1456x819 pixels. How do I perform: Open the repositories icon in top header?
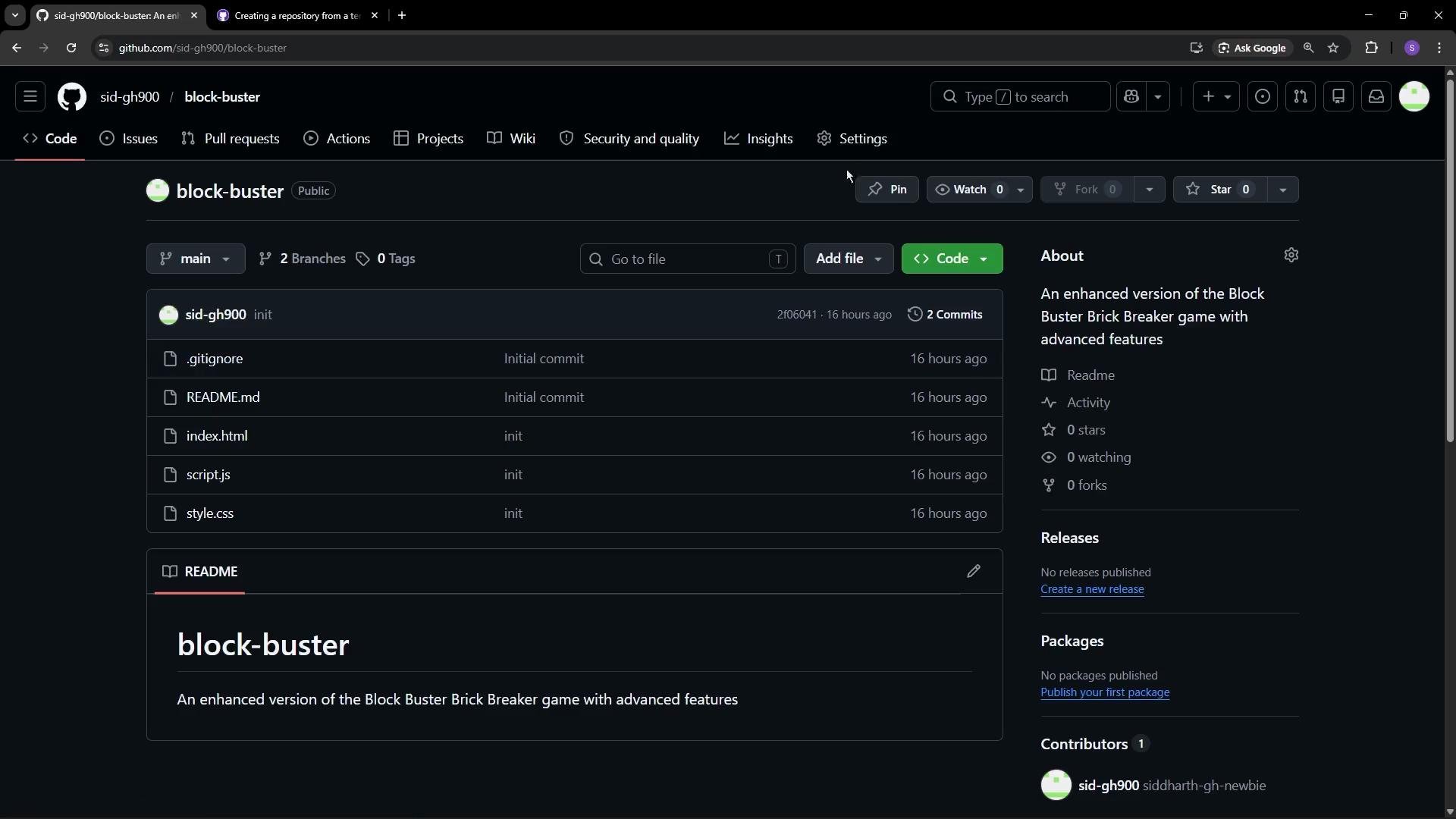[1338, 97]
